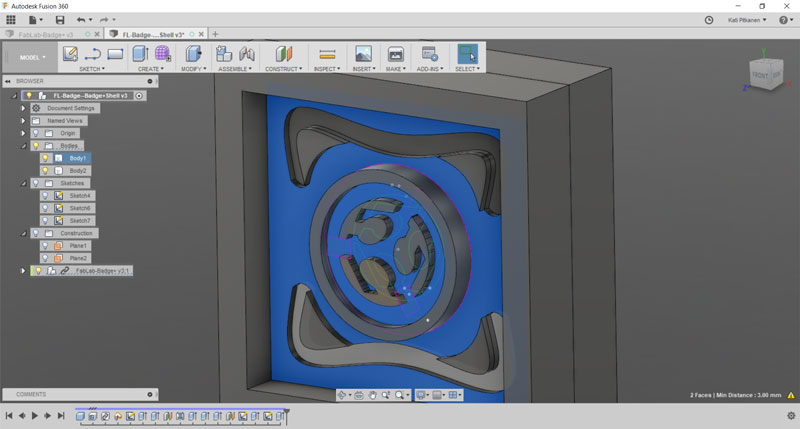The width and height of the screenshot is (800, 429).
Task: Click the Press Pull modify icon
Action: tap(193, 54)
